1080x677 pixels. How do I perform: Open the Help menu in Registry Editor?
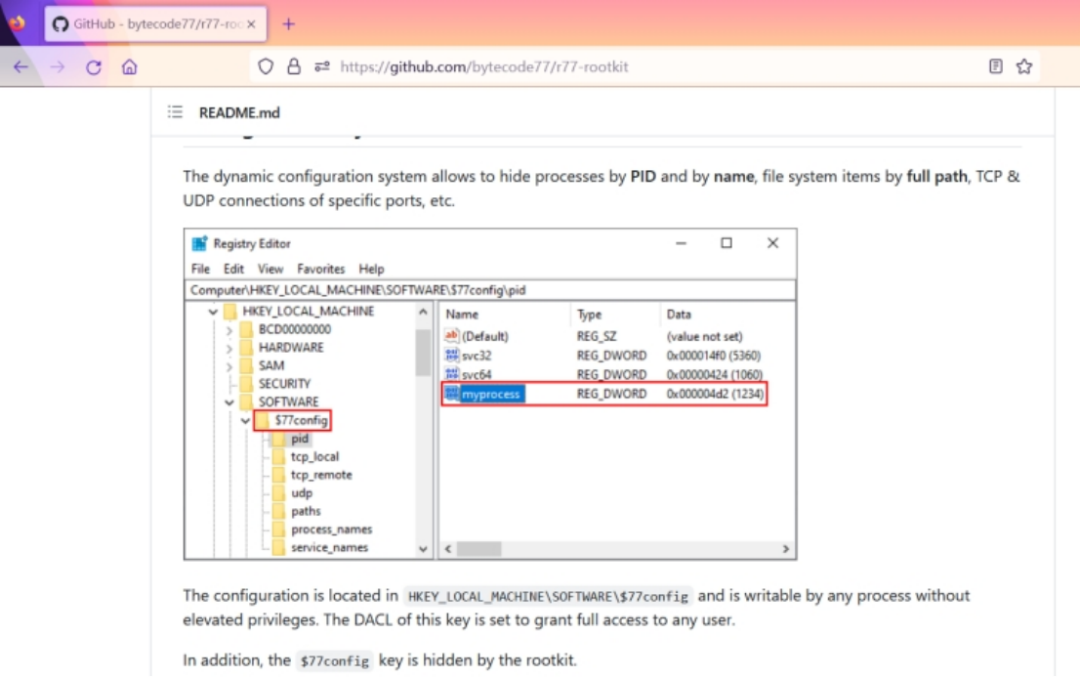(x=371, y=269)
